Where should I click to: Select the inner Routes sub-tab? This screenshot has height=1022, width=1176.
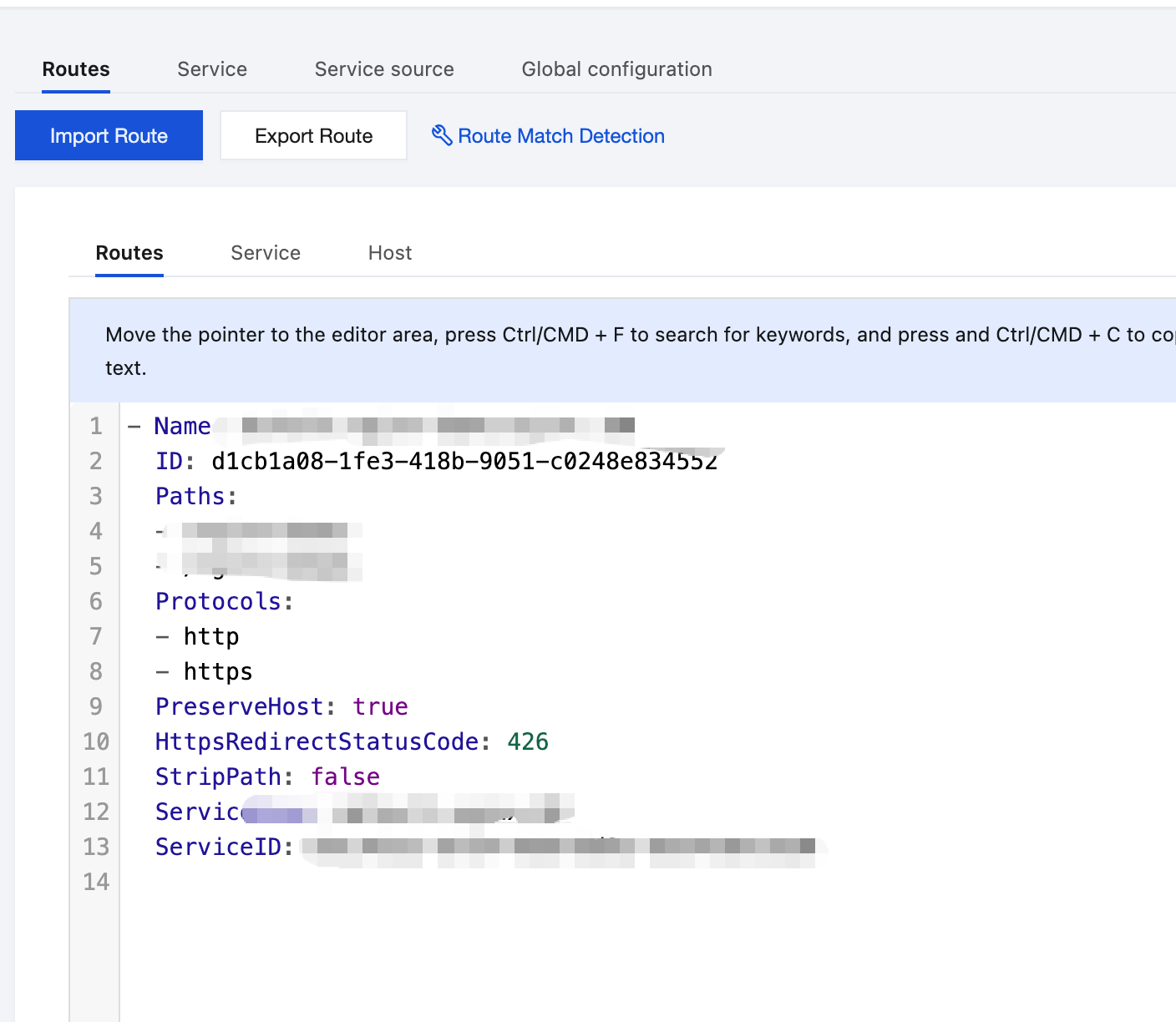tap(129, 253)
